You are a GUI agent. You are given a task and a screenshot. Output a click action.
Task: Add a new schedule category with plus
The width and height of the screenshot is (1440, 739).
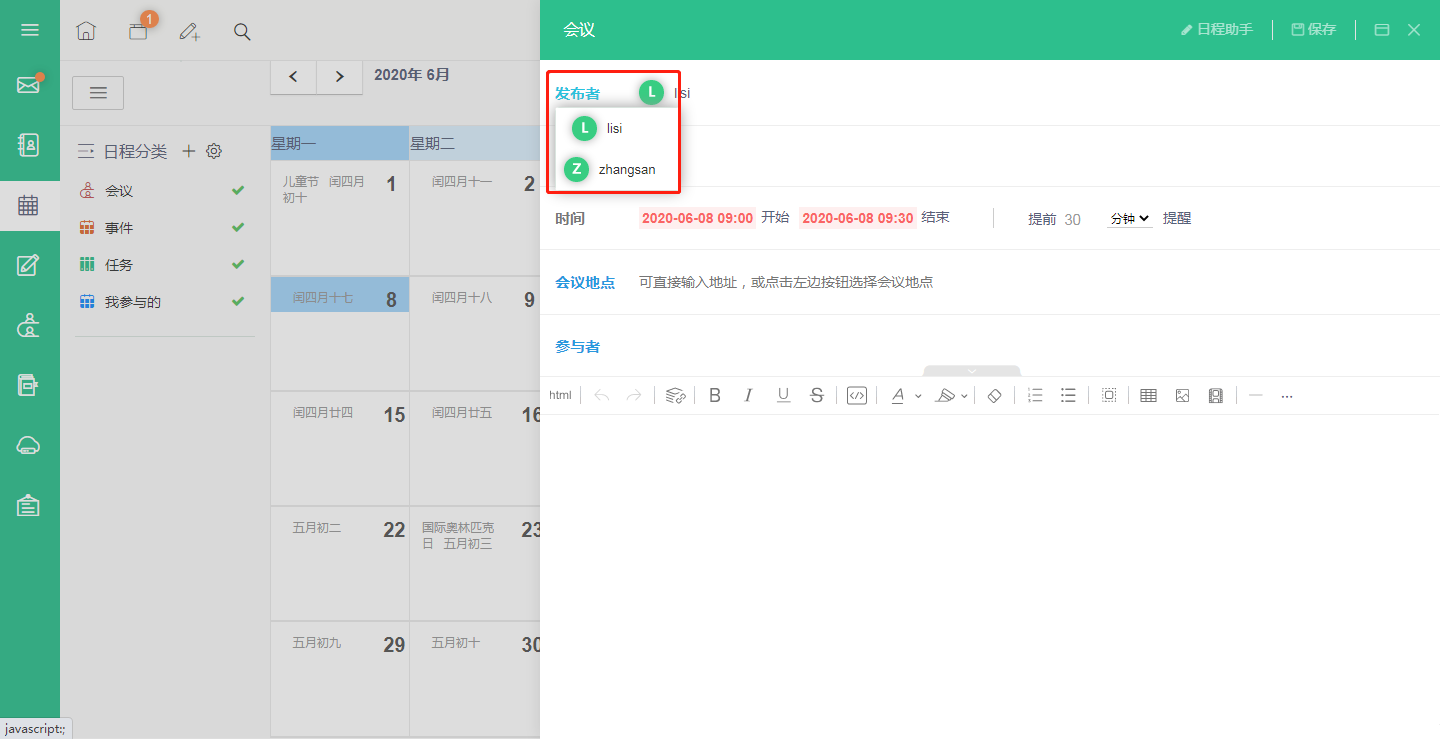click(x=188, y=151)
